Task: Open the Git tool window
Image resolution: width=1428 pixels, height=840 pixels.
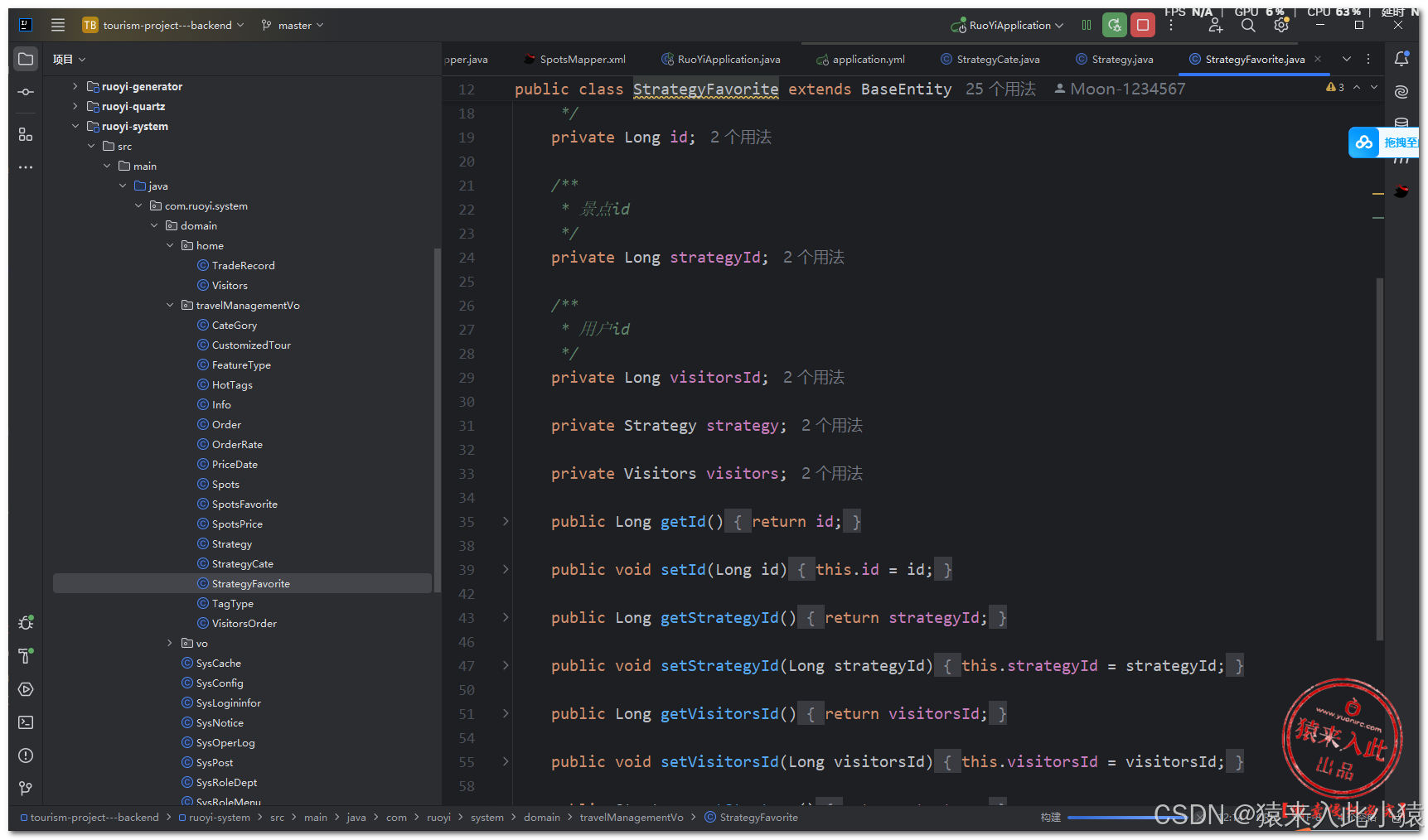Action: tap(26, 789)
